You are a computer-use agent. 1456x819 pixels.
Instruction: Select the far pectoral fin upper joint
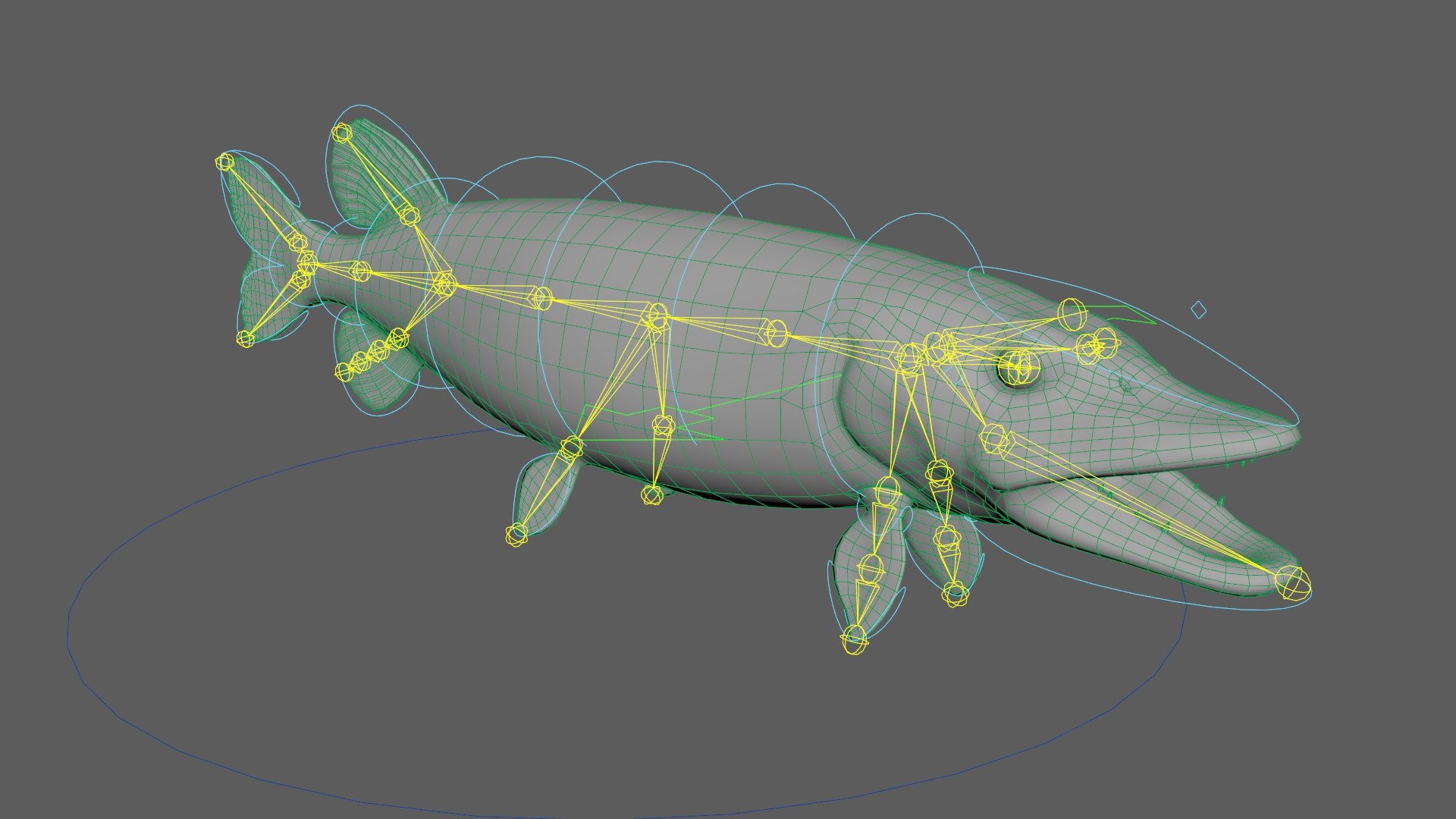(x=939, y=473)
